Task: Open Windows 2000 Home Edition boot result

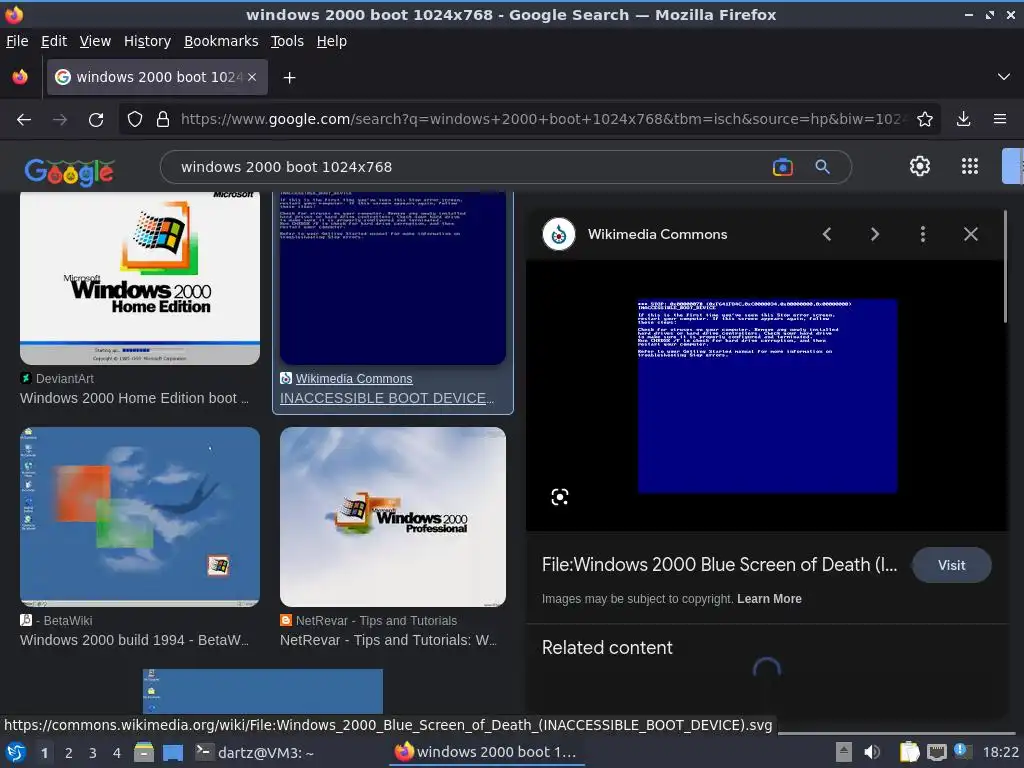Action: tap(134, 398)
